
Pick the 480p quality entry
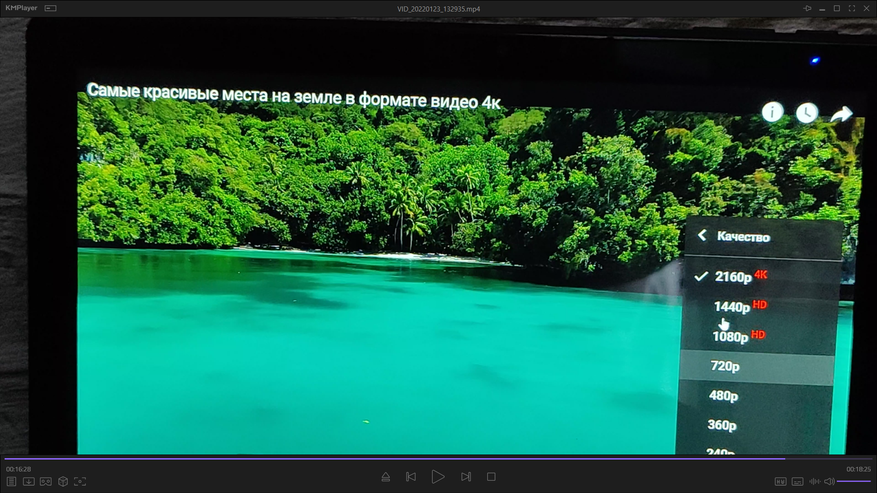[x=724, y=396]
